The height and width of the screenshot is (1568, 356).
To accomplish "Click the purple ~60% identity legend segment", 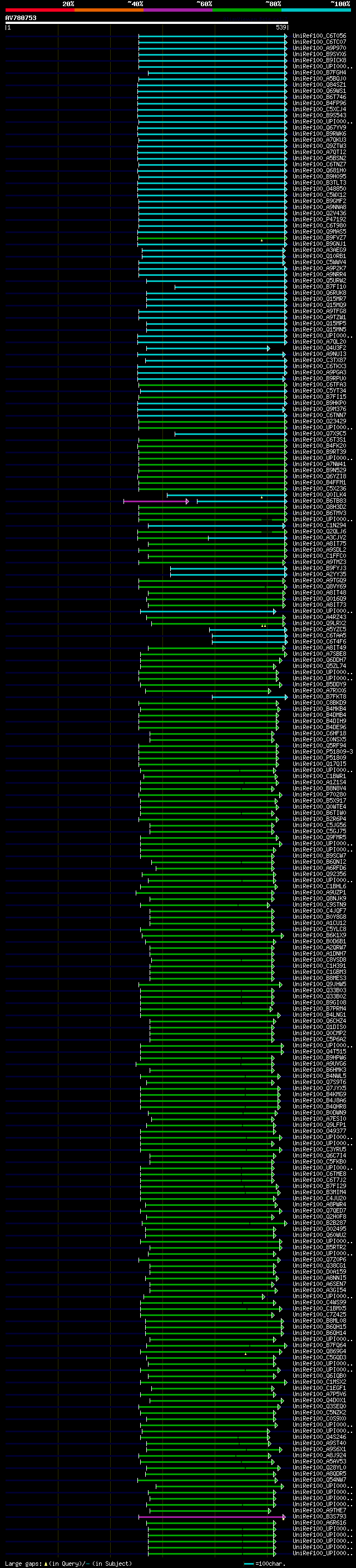I will (177, 10).
